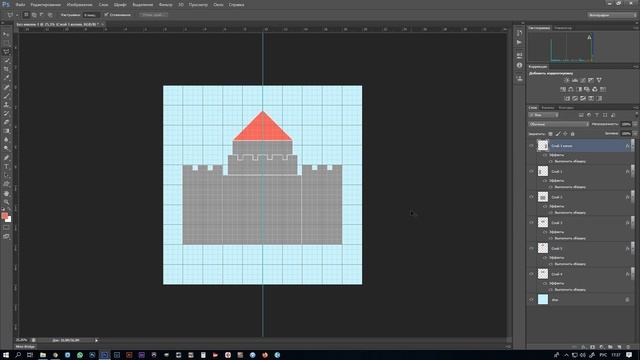Open the Windows Start button
The width and height of the screenshot is (640, 360).
click(6, 355)
